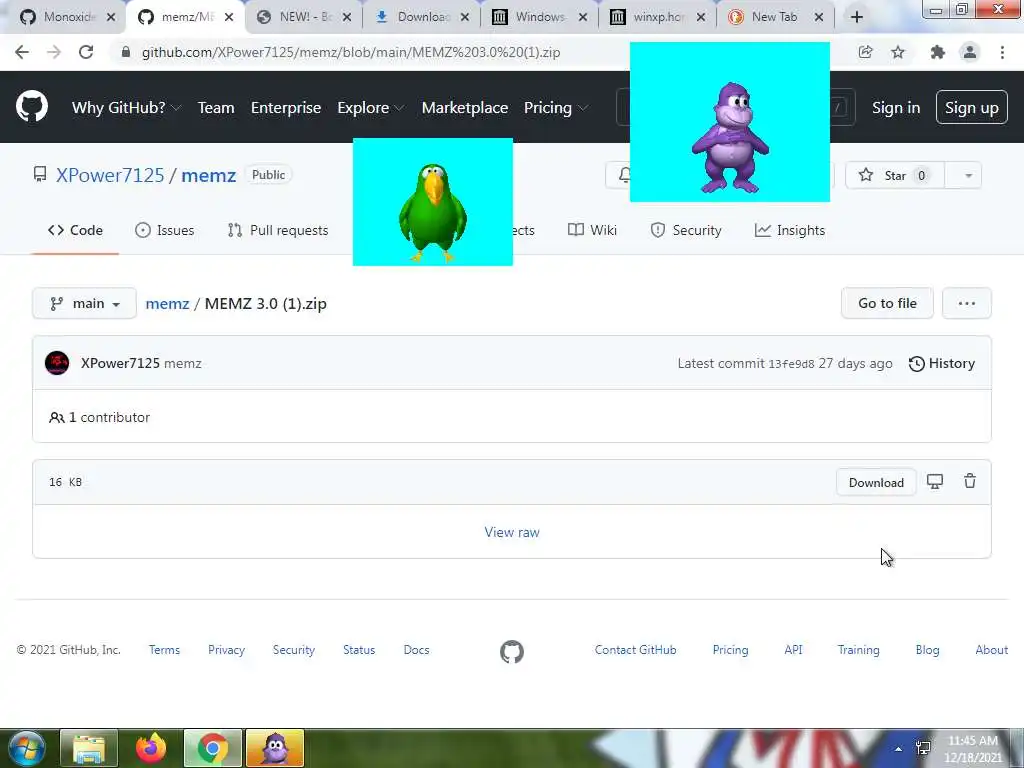Click the Sign up button

coord(971,107)
